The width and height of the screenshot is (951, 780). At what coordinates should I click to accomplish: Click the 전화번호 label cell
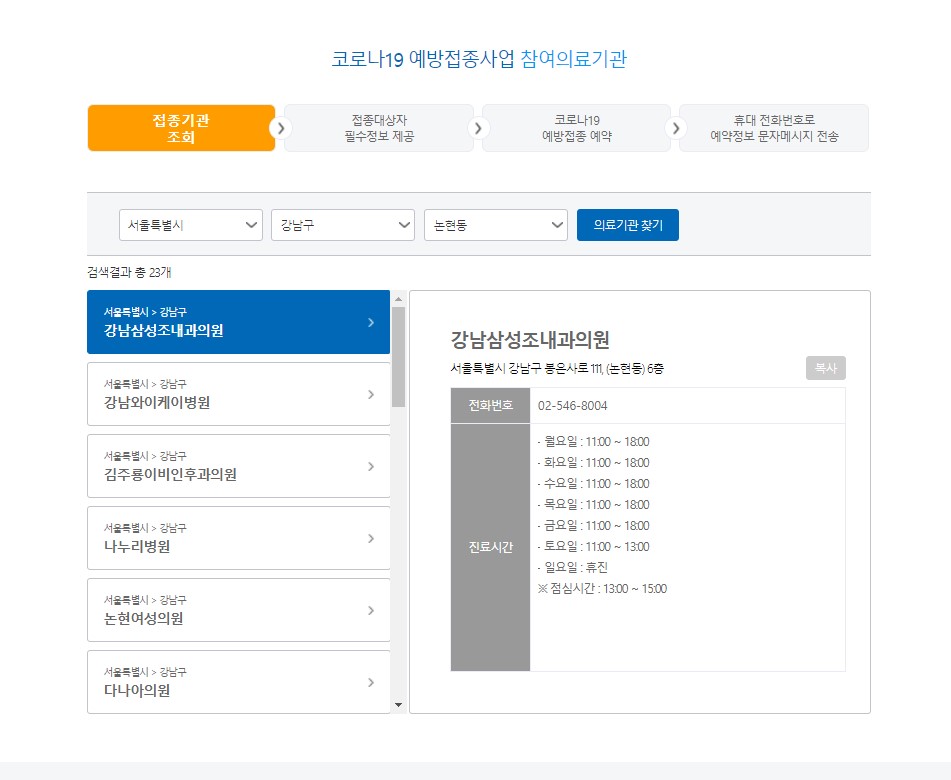tap(490, 406)
